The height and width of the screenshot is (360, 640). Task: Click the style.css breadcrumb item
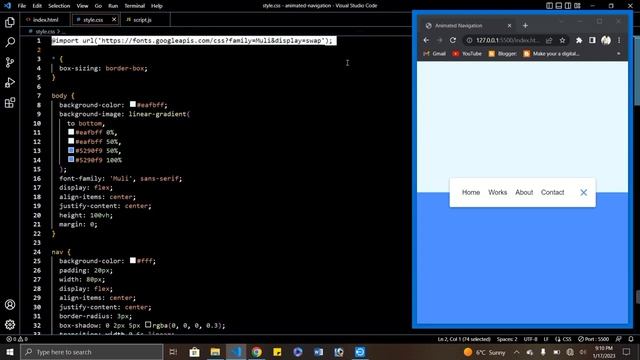(x=44, y=31)
